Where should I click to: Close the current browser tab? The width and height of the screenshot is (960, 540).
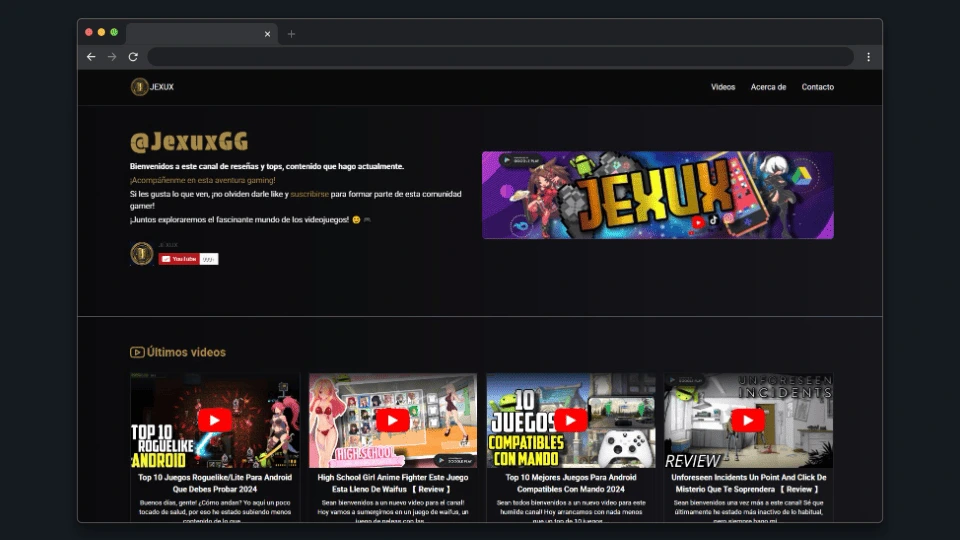267,34
